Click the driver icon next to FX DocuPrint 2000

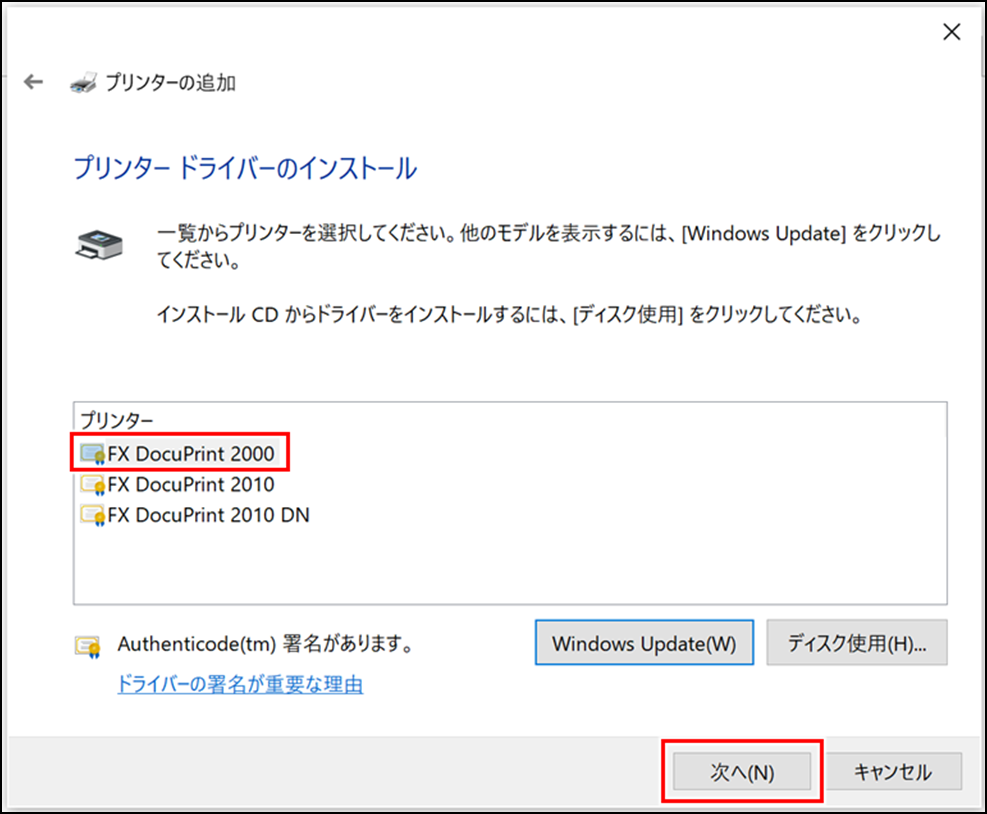92,453
